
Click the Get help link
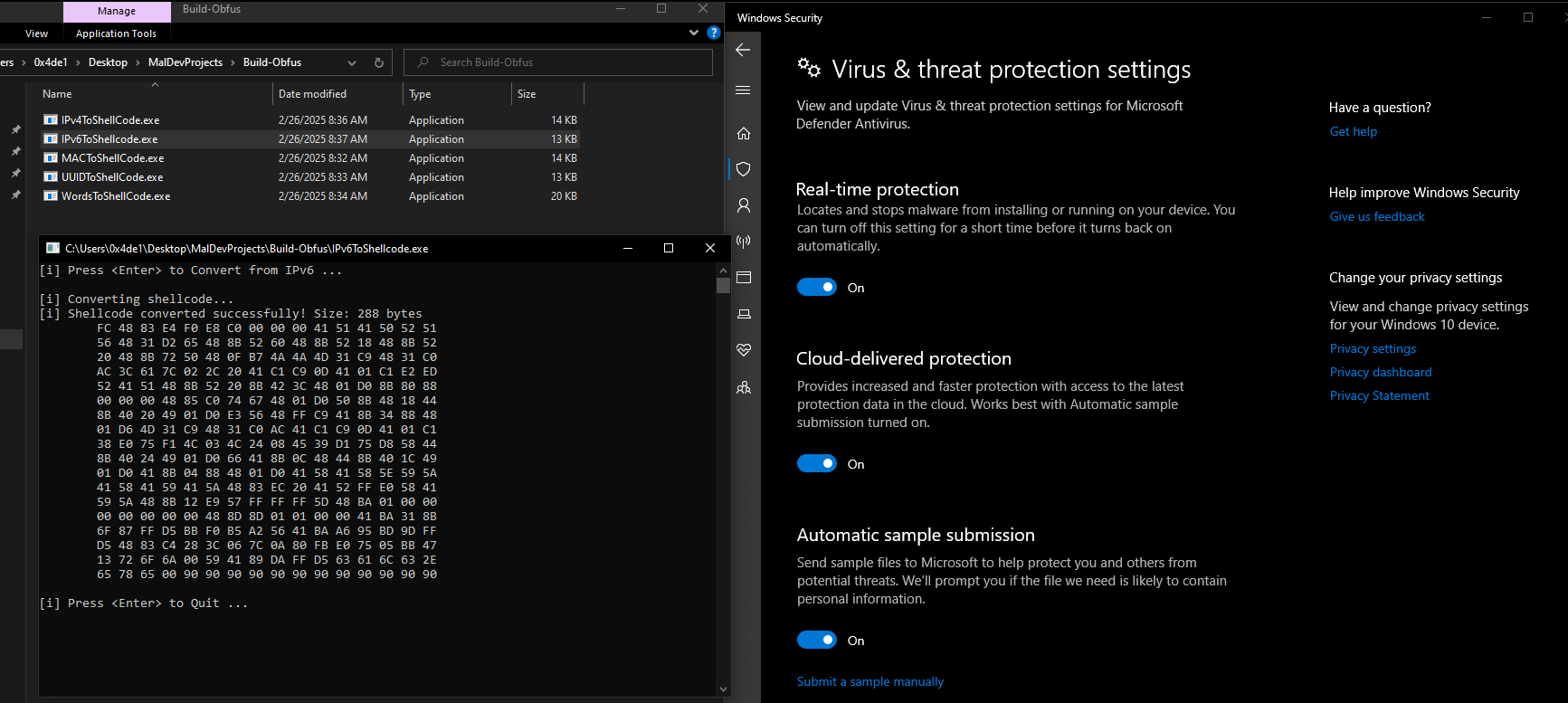tap(1354, 131)
